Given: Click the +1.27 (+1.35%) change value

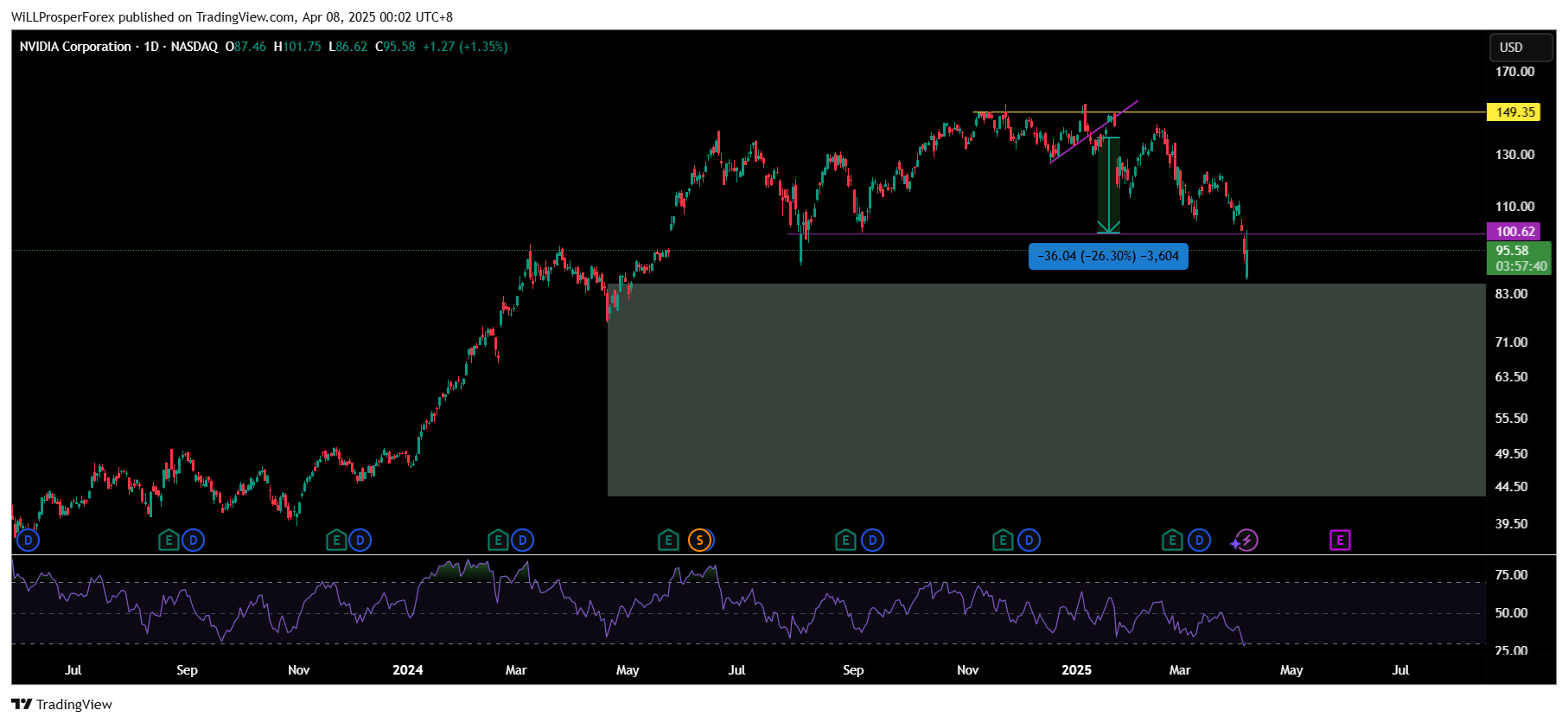Looking at the screenshot, I should pos(465,47).
